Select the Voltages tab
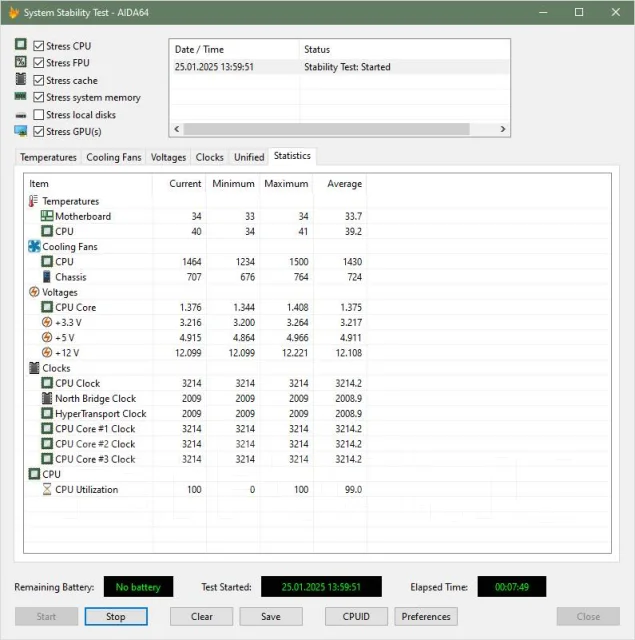 [x=168, y=157]
